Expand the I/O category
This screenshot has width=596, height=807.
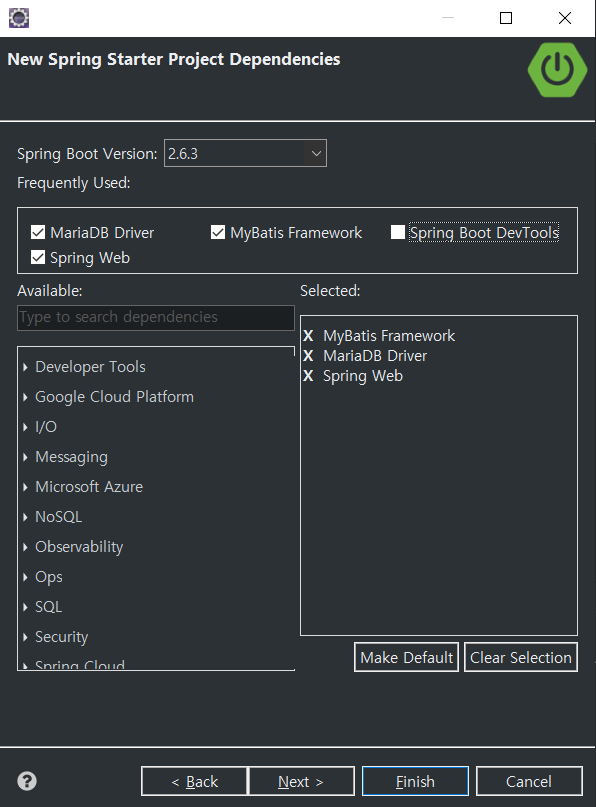click(25, 427)
